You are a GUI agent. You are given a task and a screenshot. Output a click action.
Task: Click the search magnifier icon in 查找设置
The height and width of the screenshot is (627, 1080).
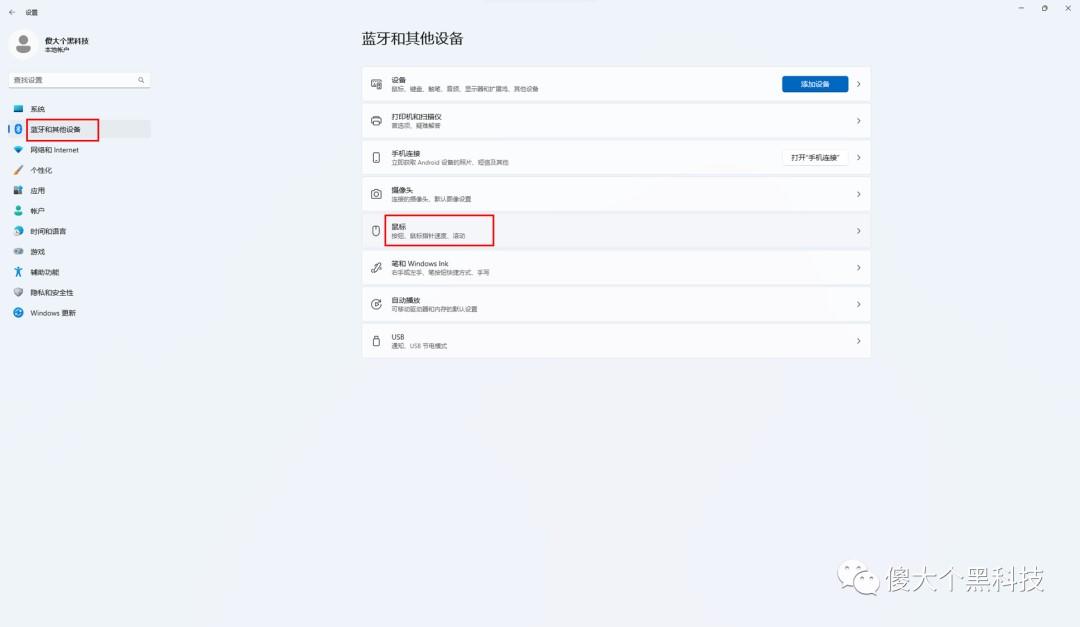coord(141,80)
